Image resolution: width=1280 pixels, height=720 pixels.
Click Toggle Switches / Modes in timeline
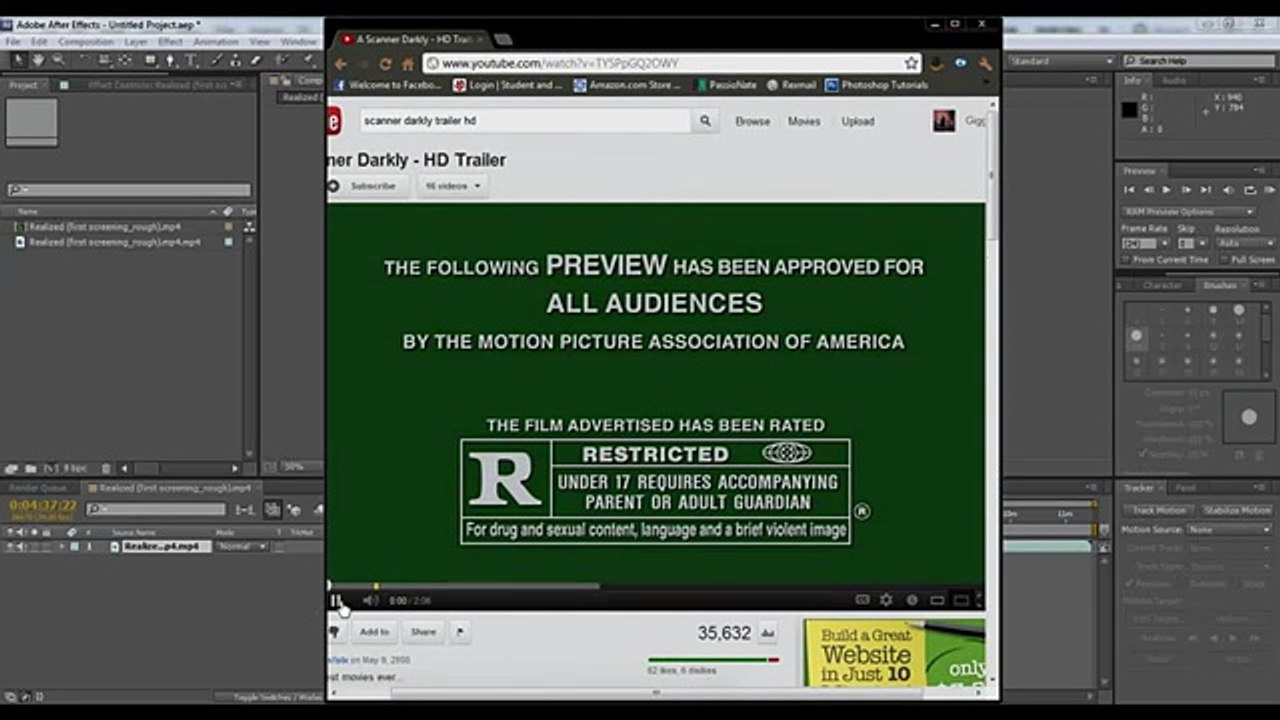coord(279,697)
